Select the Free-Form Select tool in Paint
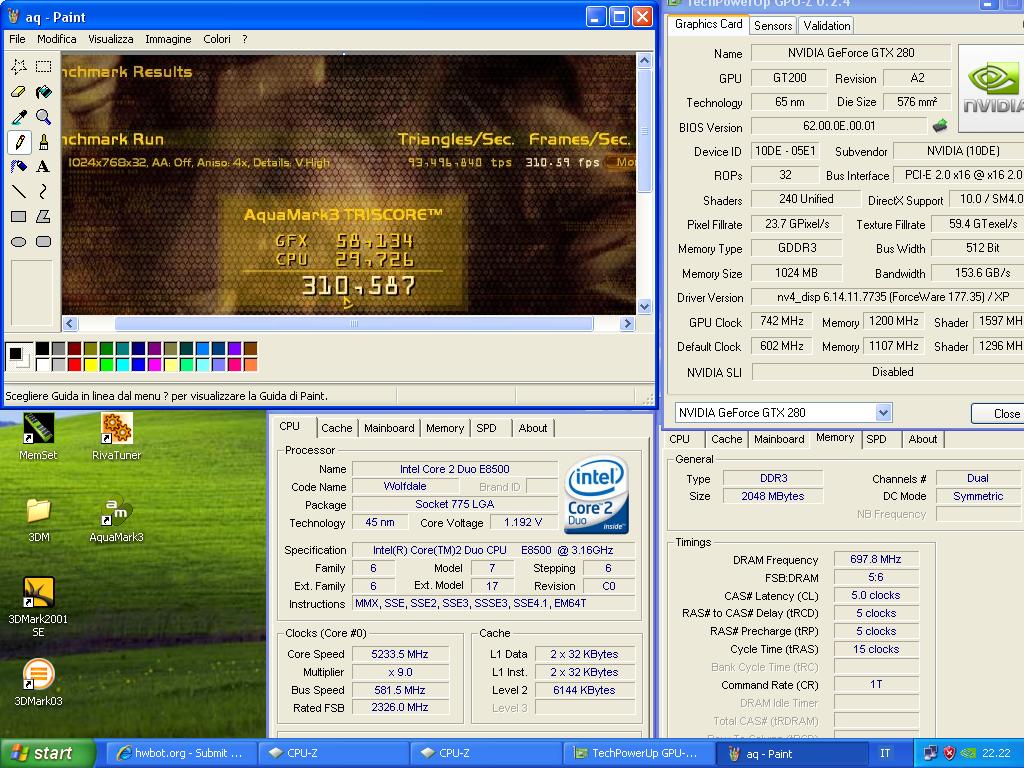Image resolution: width=1024 pixels, height=768 pixels. tap(19, 66)
